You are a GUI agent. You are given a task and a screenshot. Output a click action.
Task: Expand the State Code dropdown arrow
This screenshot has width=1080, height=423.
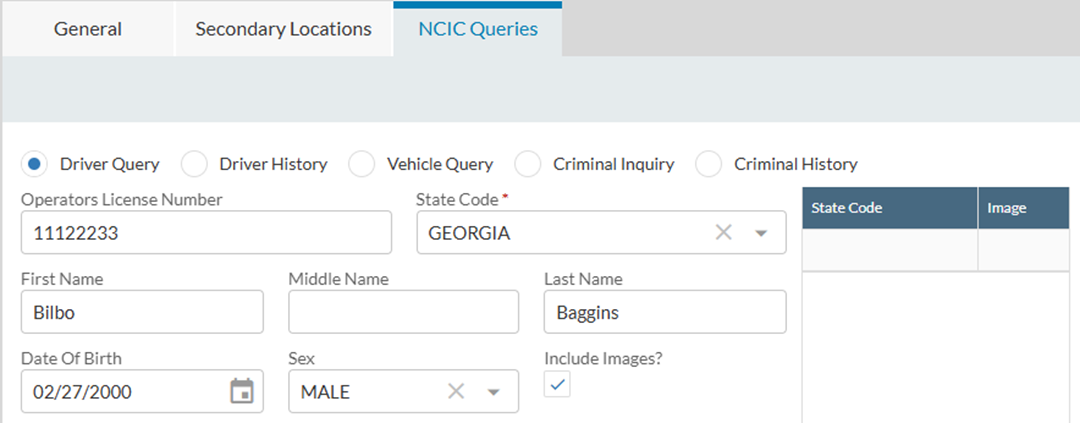(x=761, y=233)
